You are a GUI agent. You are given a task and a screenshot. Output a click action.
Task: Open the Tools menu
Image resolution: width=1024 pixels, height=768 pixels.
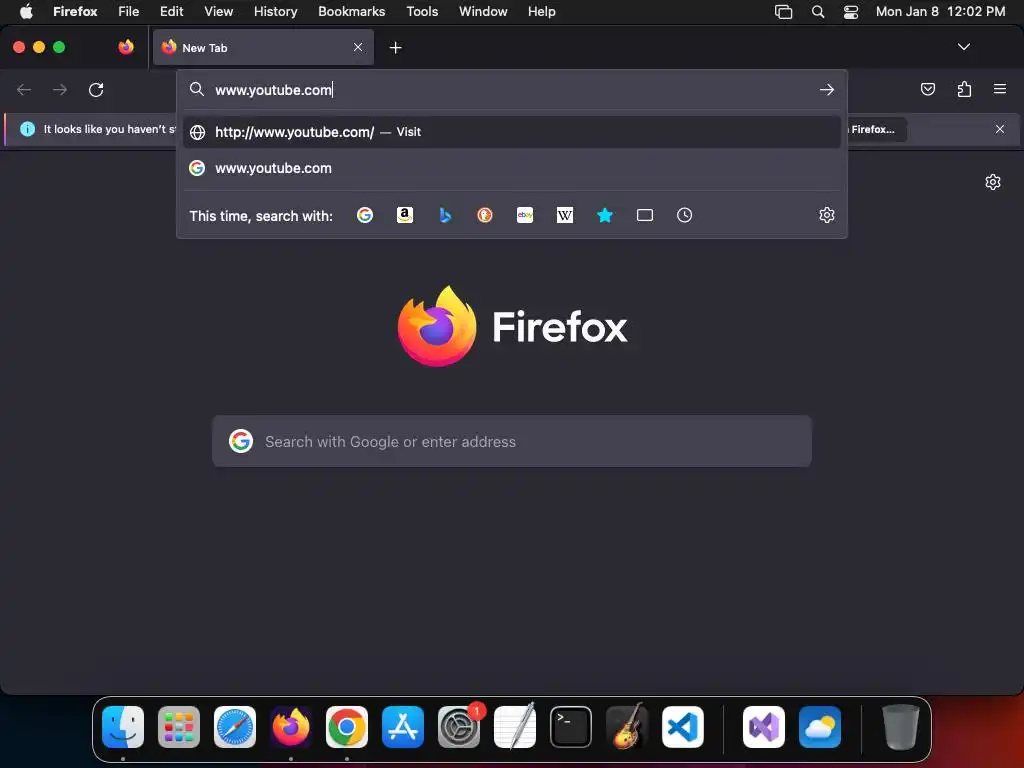click(422, 11)
